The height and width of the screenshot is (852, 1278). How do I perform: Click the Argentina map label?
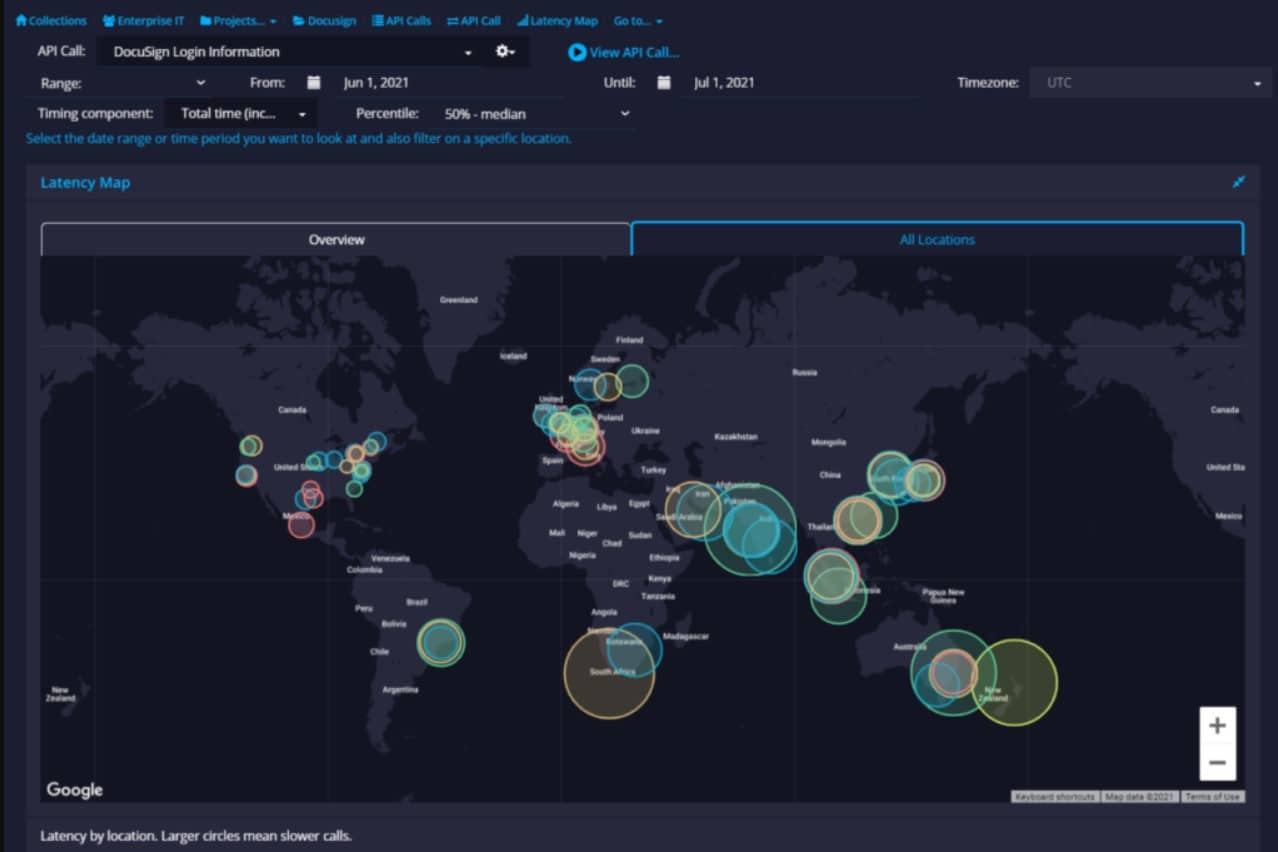point(400,690)
